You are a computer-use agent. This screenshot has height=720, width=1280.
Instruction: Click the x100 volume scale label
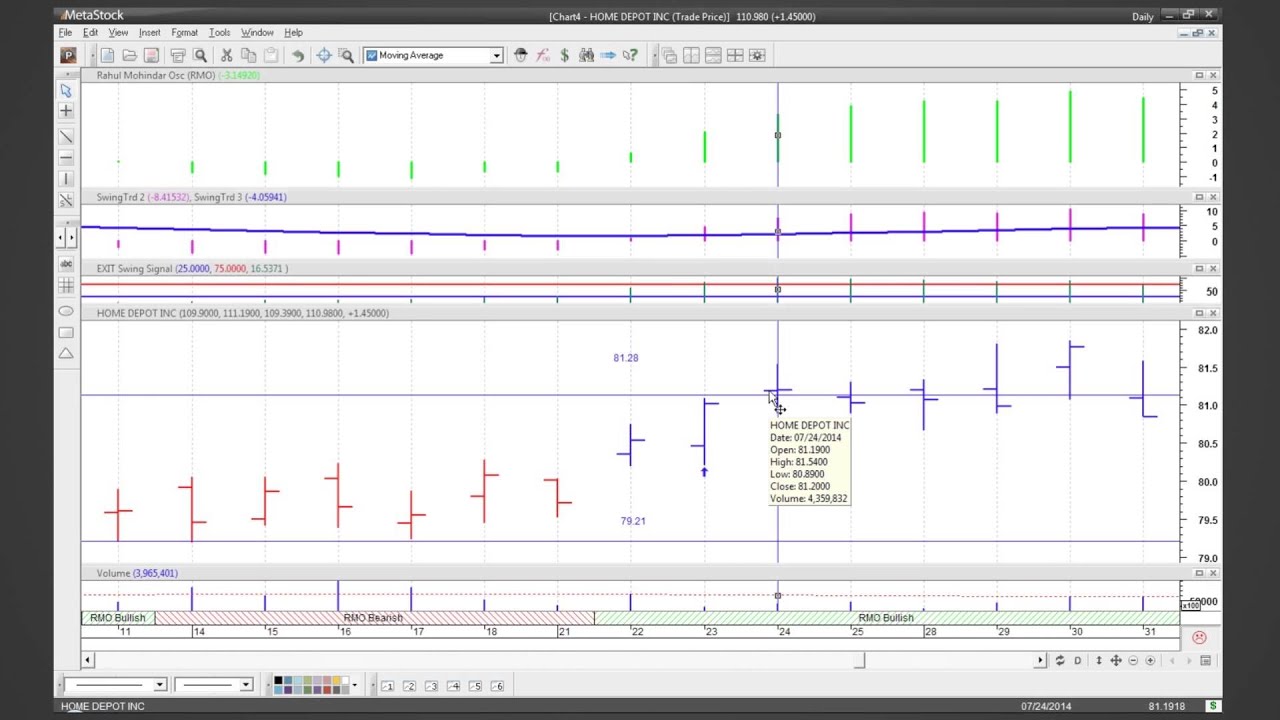click(1190, 606)
